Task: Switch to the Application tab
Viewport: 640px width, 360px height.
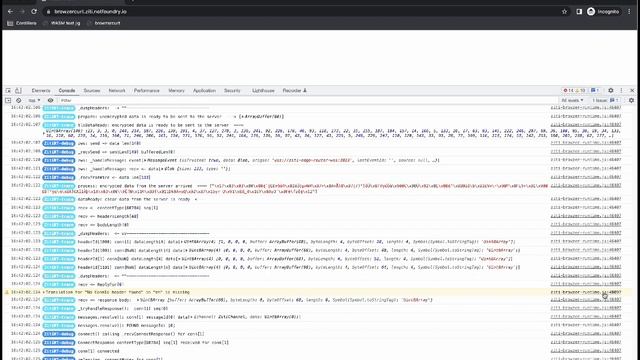Action: (204, 91)
